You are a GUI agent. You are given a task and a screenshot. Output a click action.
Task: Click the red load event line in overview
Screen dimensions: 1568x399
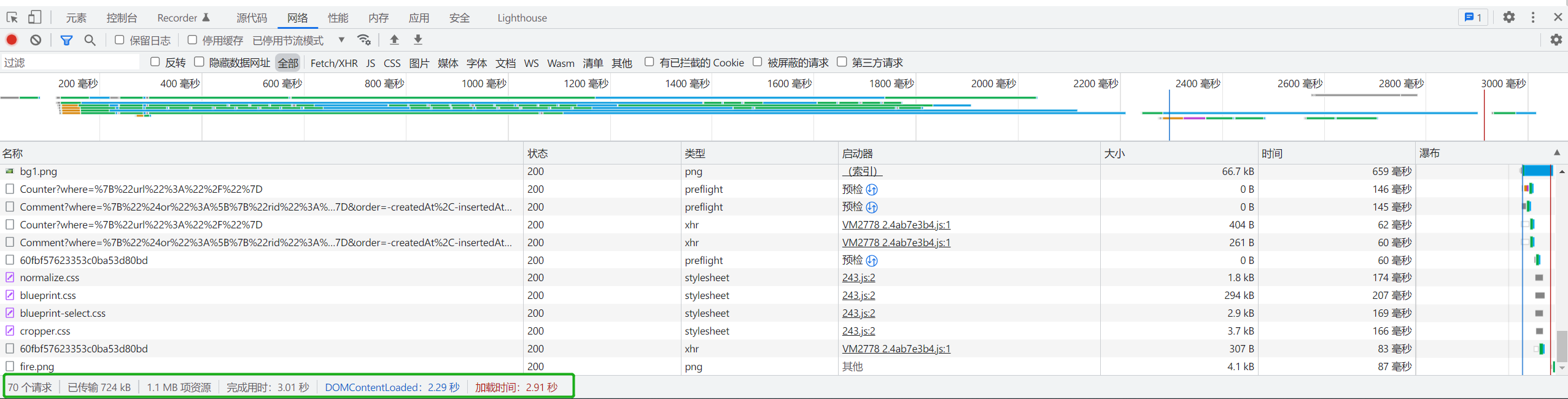1484,115
